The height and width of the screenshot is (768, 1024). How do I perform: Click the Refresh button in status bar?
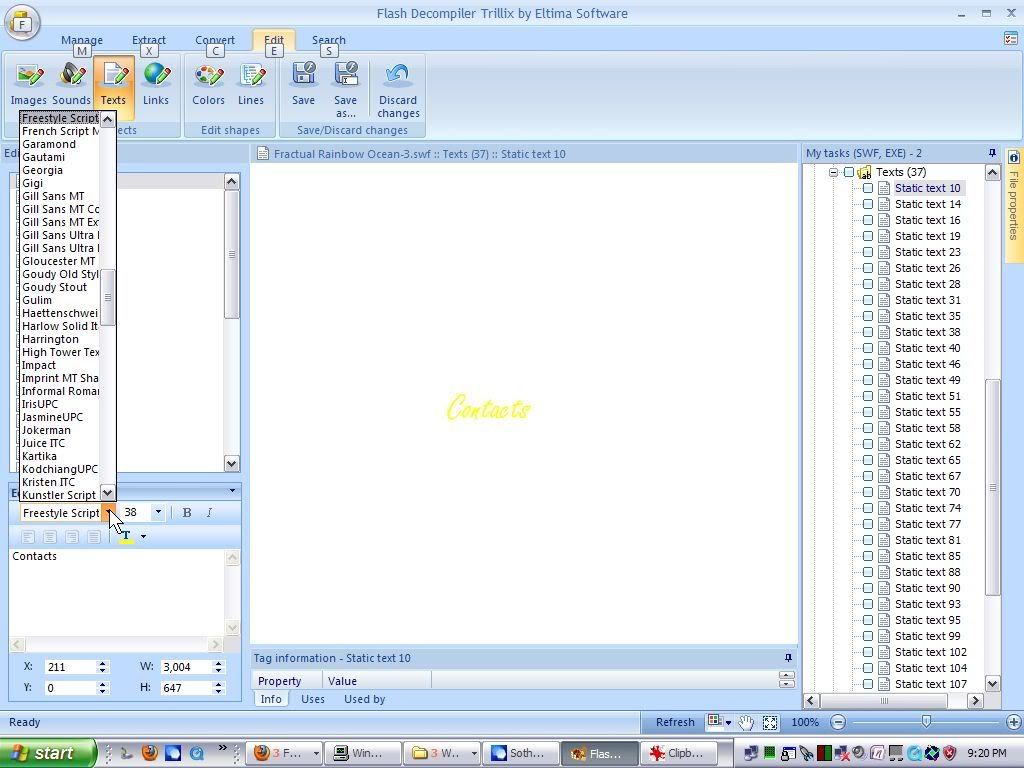click(x=675, y=722)
